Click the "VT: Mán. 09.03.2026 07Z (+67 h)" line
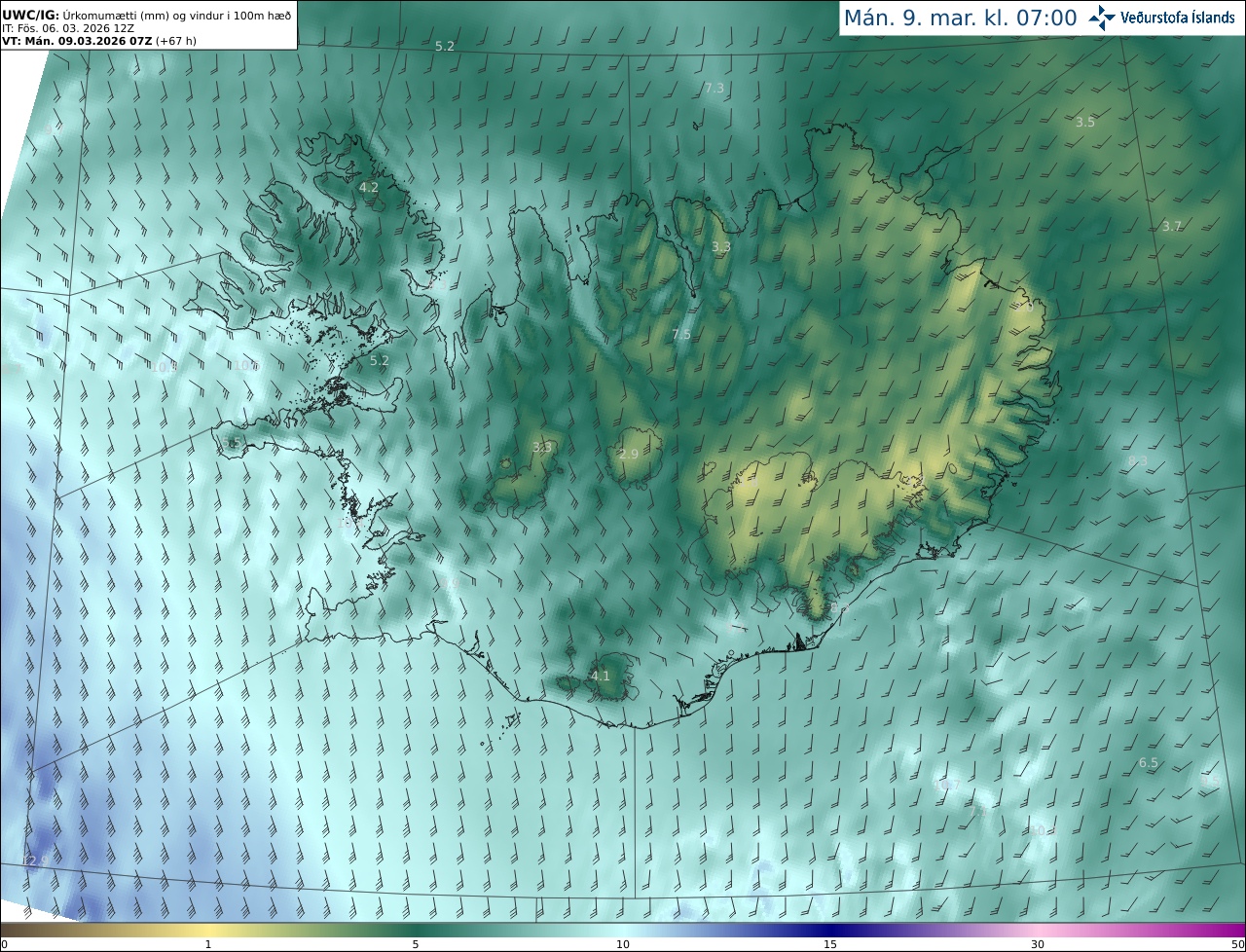This screenshot has width=1246, height=952. (x=97, y=41)
